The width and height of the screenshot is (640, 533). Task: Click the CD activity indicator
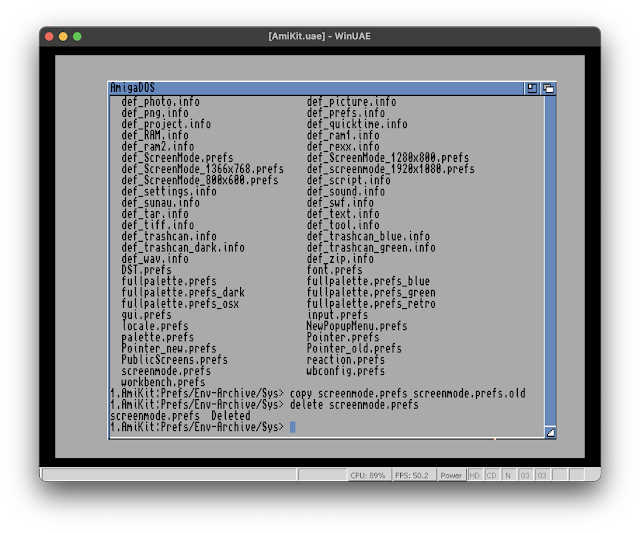tap(491, 475)
